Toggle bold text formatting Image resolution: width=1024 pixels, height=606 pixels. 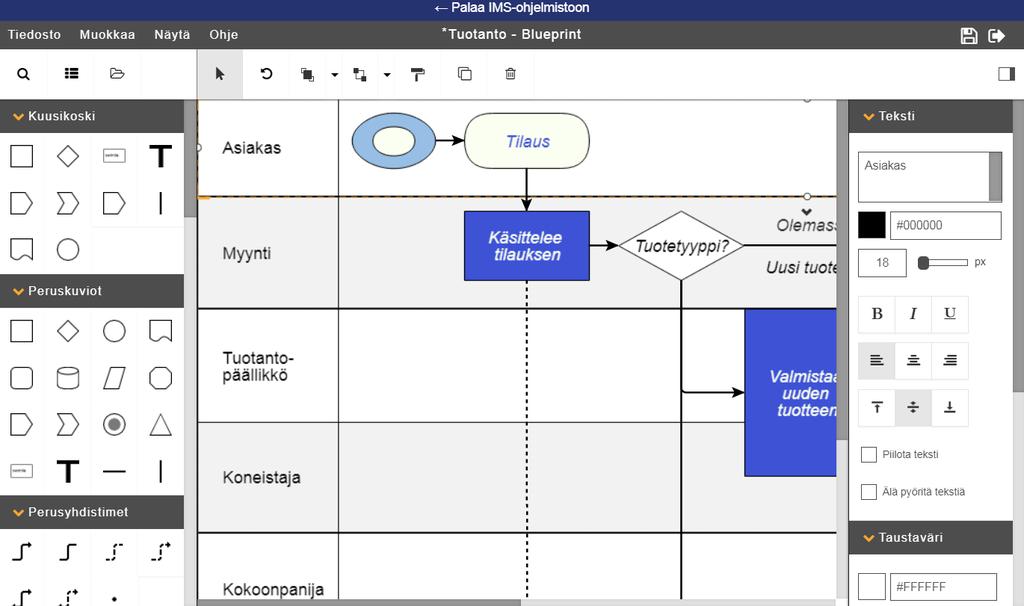[x=876, y=314]
